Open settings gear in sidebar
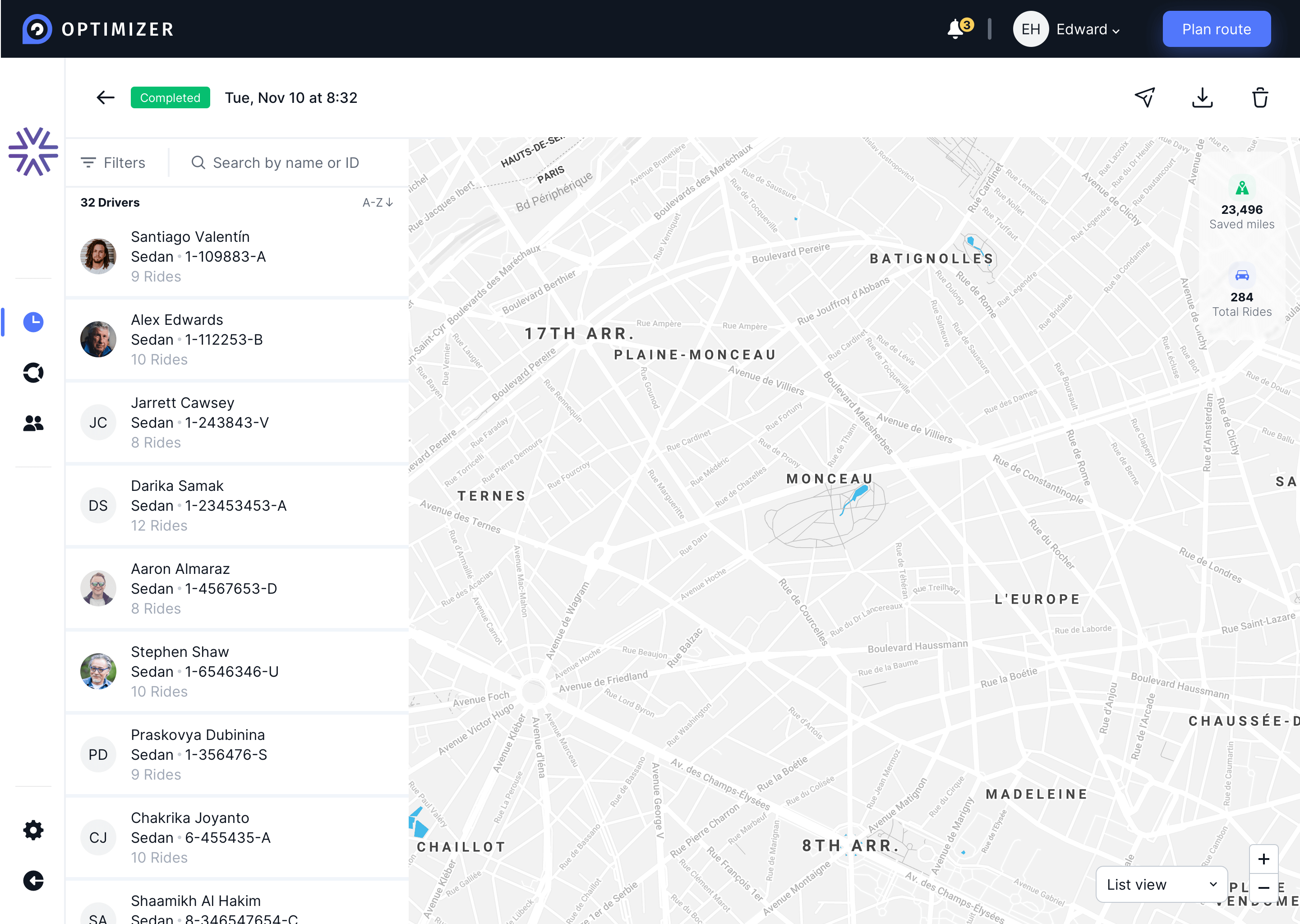This screenshot has height=924, width=1300. [x=33, y=830]
